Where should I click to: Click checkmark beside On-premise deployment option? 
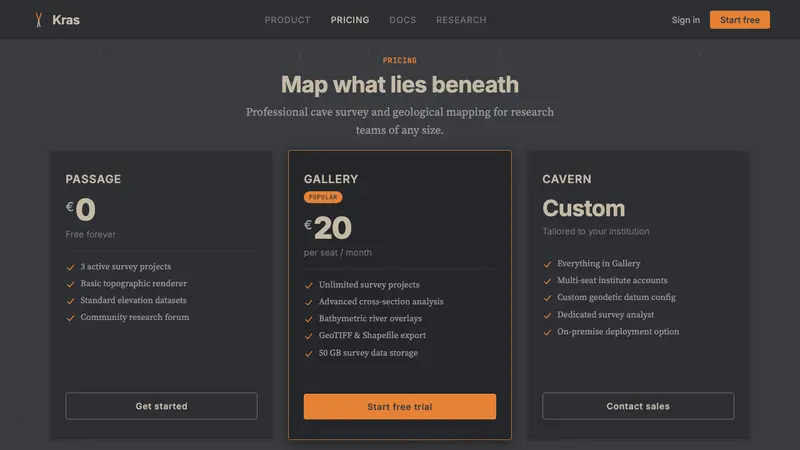547,332
